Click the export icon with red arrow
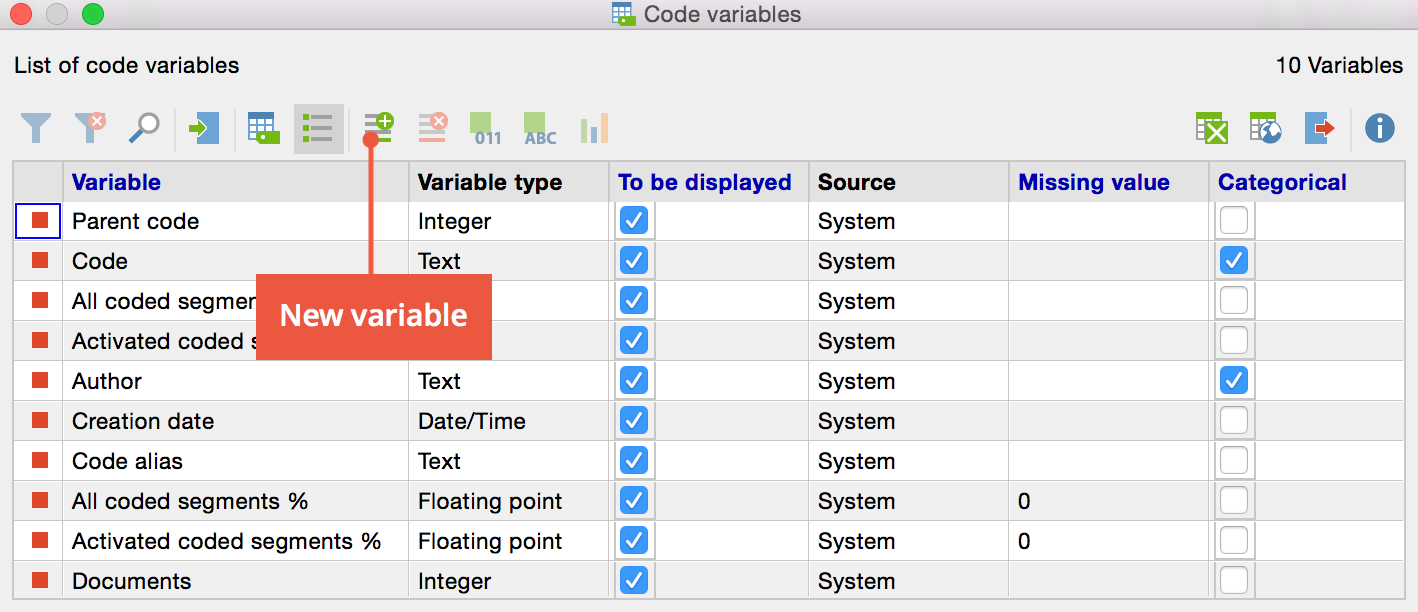The image size is (1418, 612). (1320, 128)
